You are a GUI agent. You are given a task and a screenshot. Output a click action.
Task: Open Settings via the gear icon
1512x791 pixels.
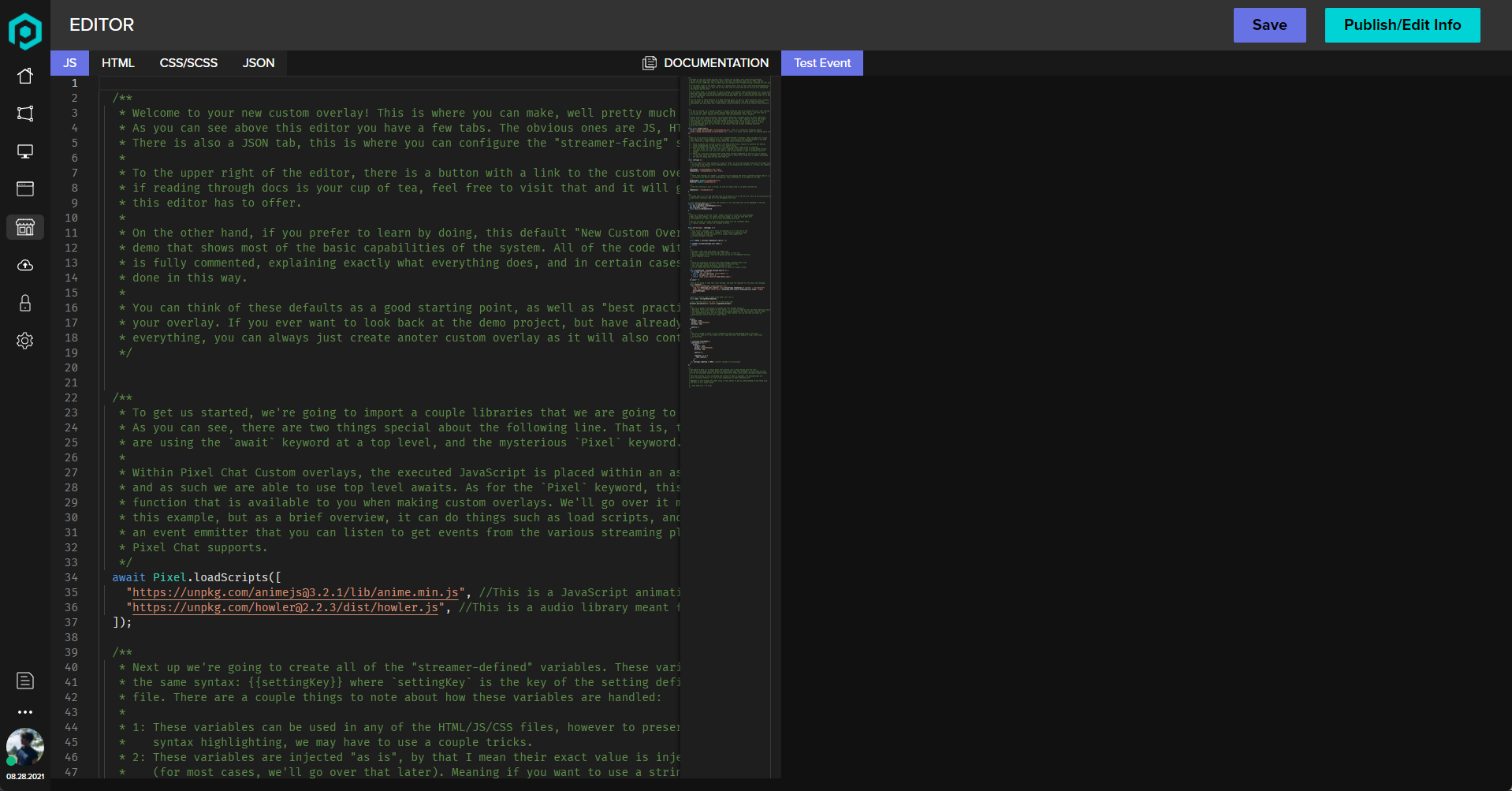pyautogui.click(x=24, y=341)
